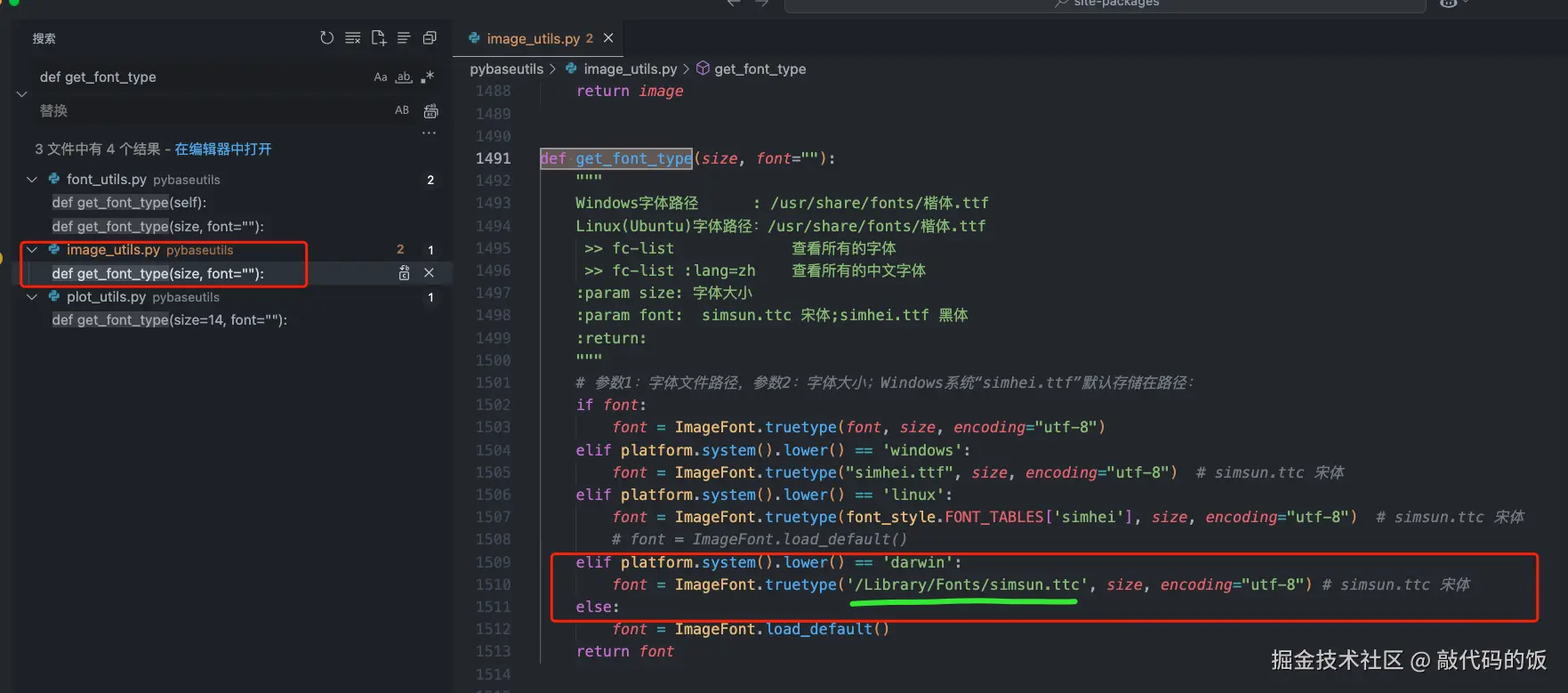Click the '/Library/Fonts/simsun.ttc' string
Screen dimensions: 1568x693
pos(968,584)
